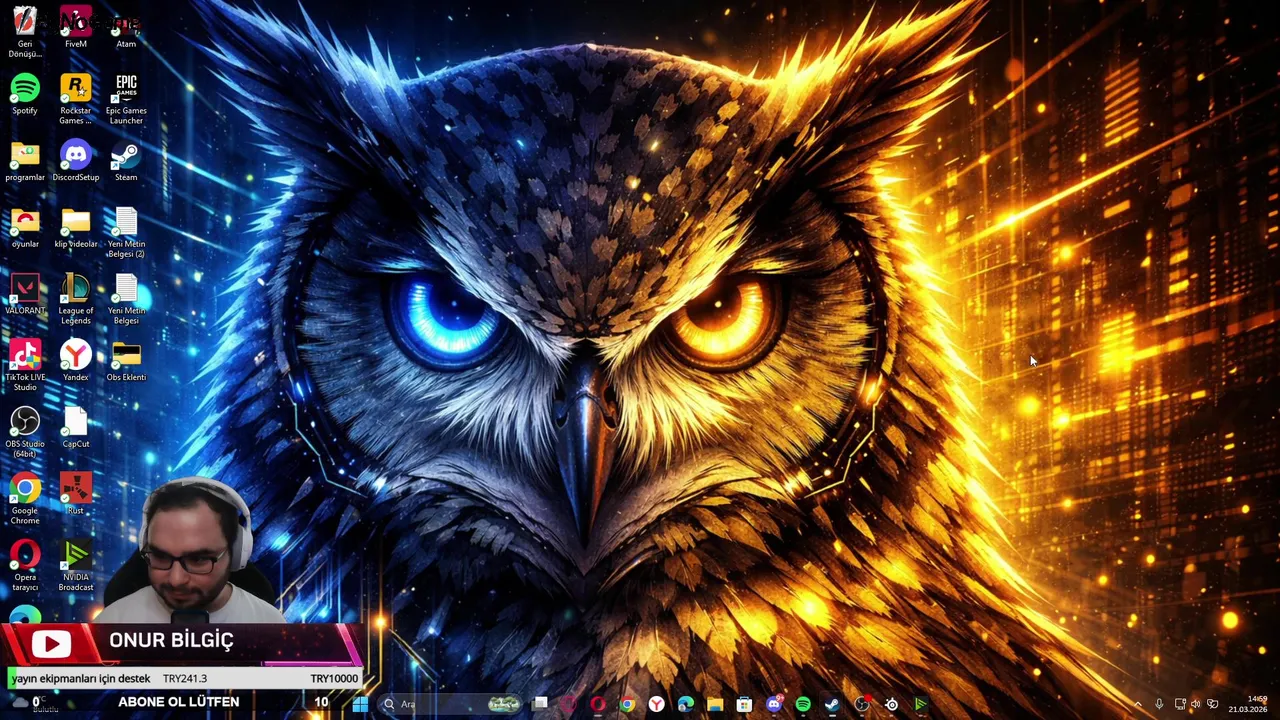Open SteelSeries app from the taskbar

coord(891,704)
